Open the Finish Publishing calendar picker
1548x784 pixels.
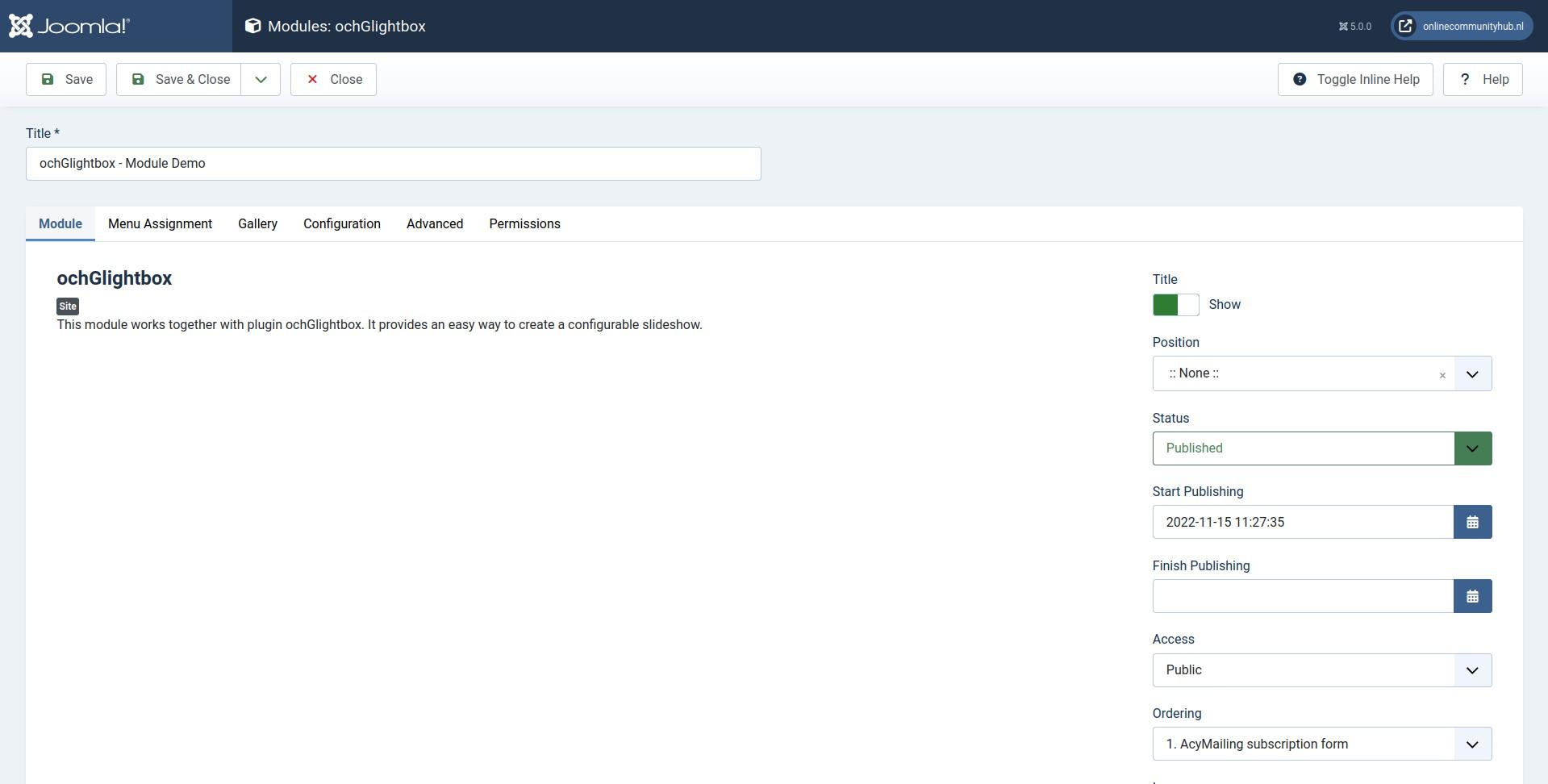[1472, 596]
